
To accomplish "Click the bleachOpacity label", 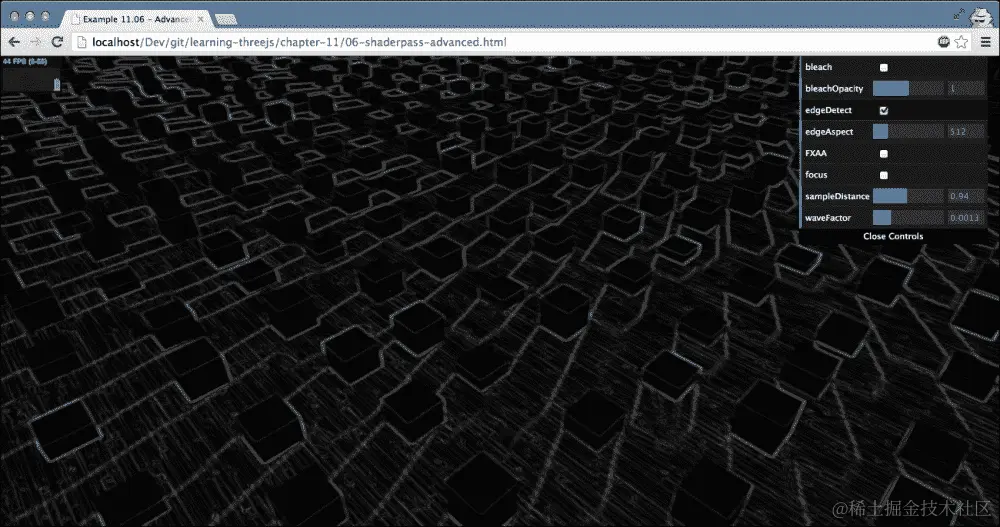I will (834, 89).
